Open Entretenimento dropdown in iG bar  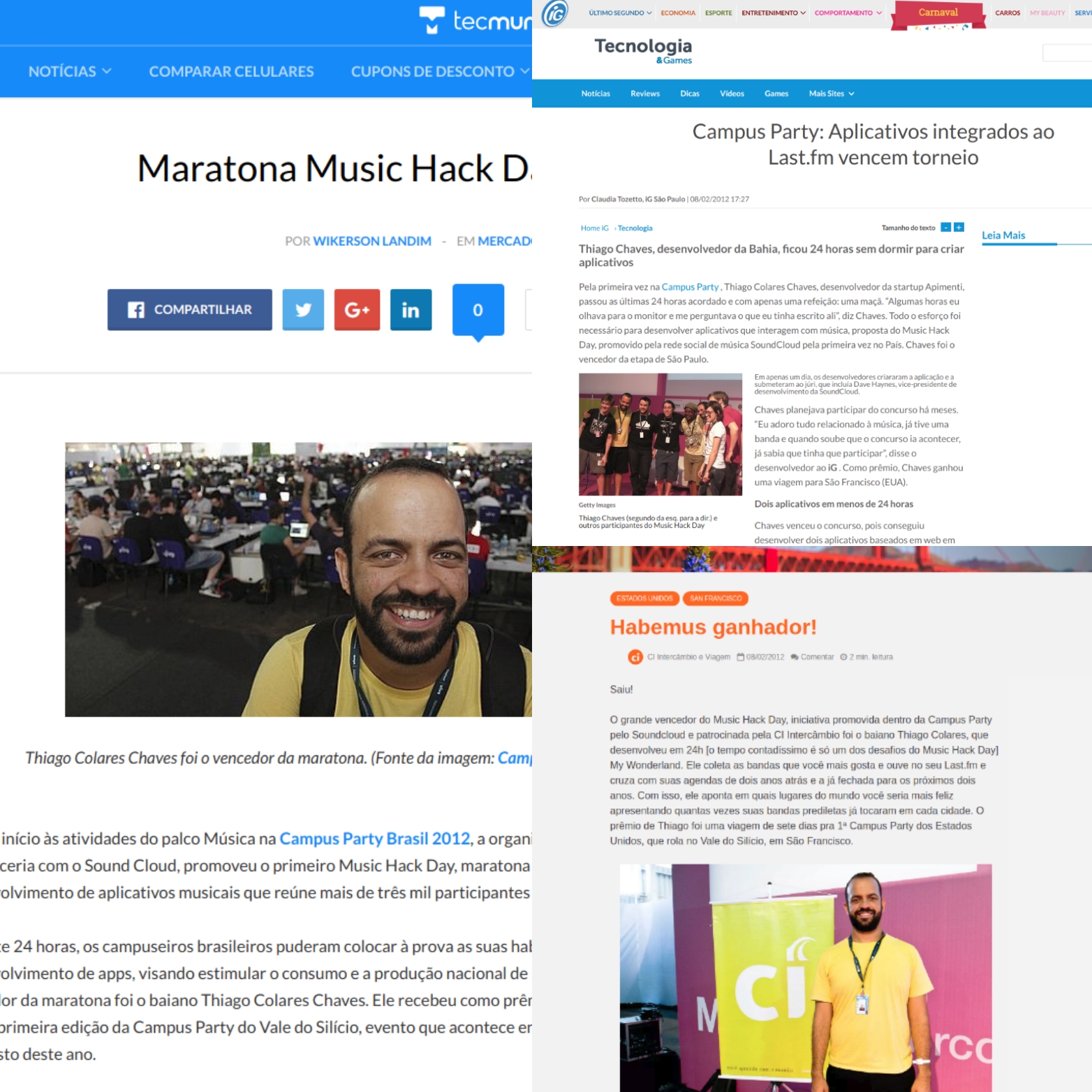[x=774, y=13]
